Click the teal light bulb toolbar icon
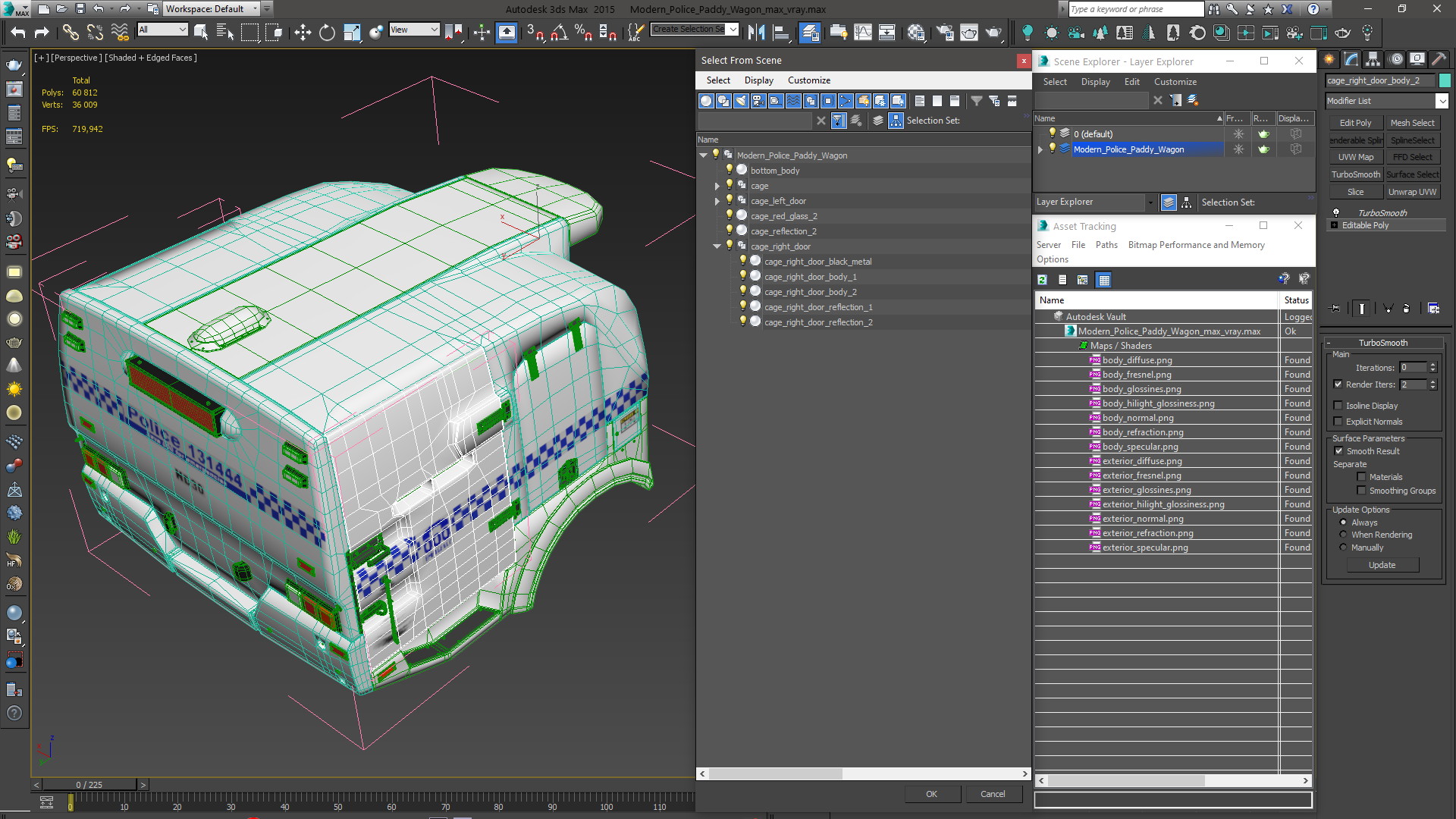The image size is (1456, 819). [1028, 32]
